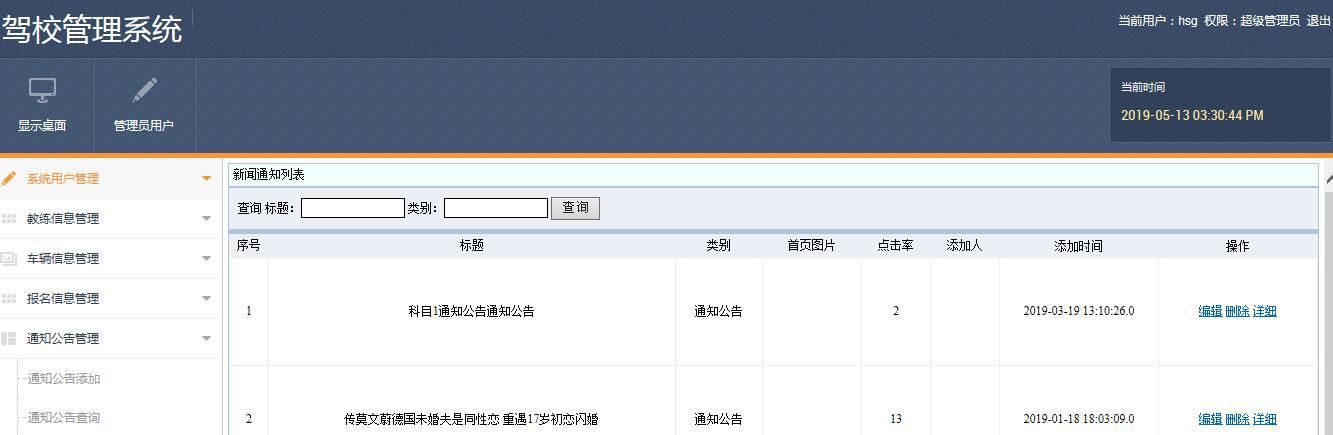Click the 驾校管理系统 header title
Image resolution: width=1333 pixels, height=435 pixels.
pos(92,29)
